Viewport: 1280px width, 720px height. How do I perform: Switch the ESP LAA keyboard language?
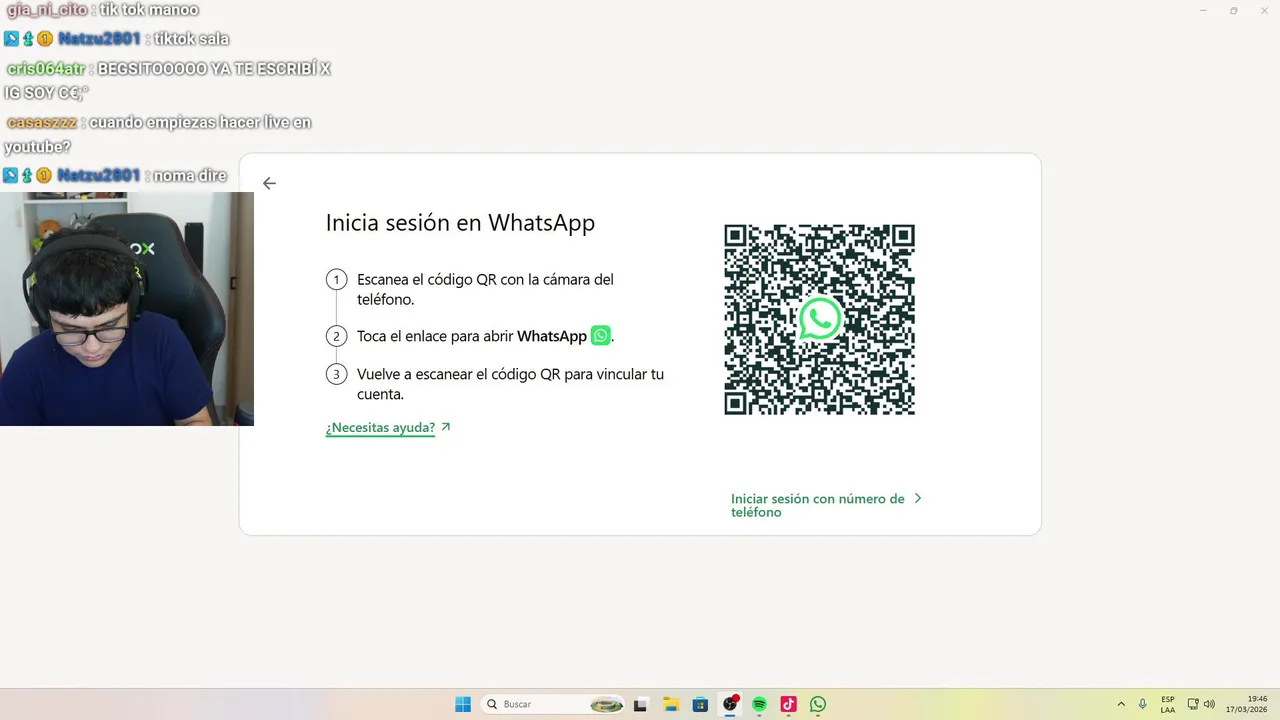[x=1168, y=704]
